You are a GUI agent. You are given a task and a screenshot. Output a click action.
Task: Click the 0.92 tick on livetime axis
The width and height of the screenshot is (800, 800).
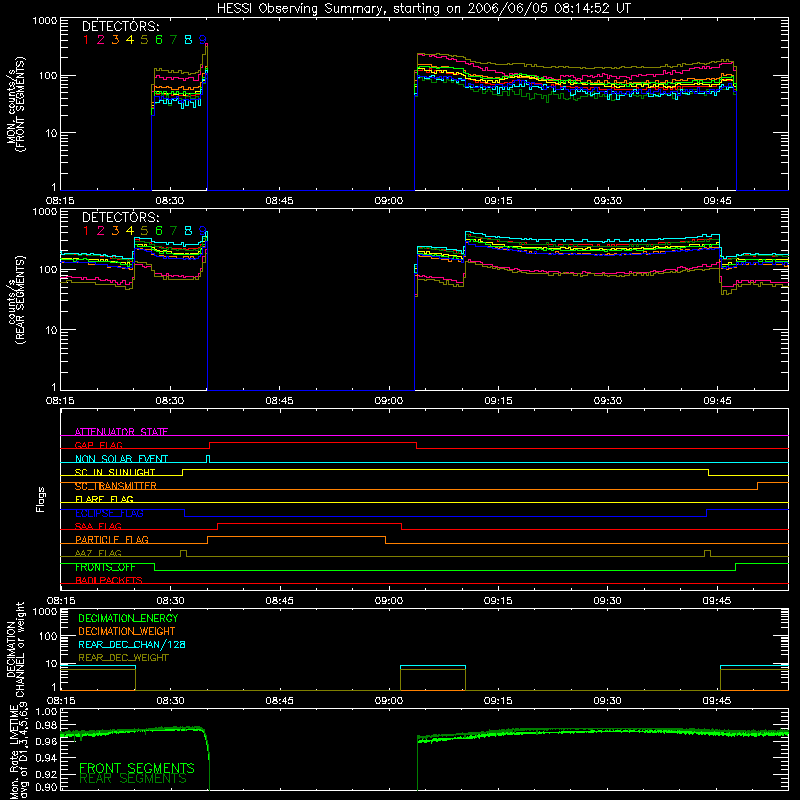46,773
